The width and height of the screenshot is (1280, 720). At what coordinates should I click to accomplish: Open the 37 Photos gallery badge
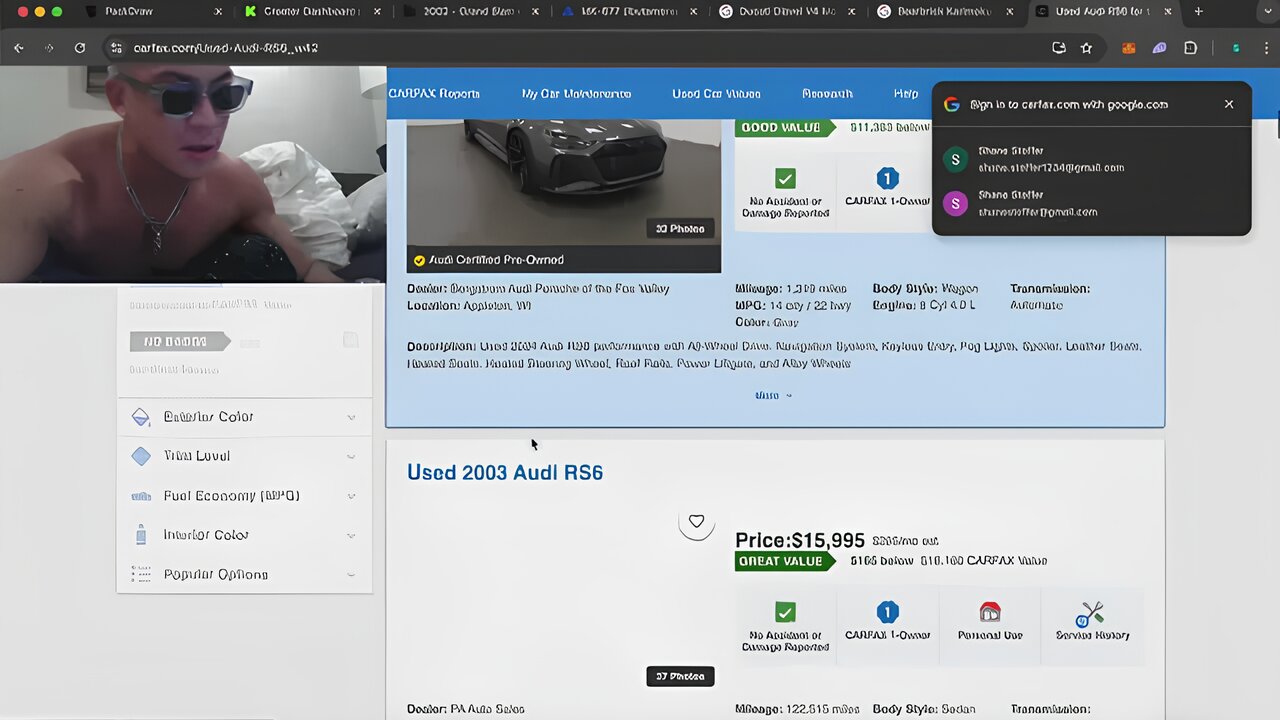[680, 676]
